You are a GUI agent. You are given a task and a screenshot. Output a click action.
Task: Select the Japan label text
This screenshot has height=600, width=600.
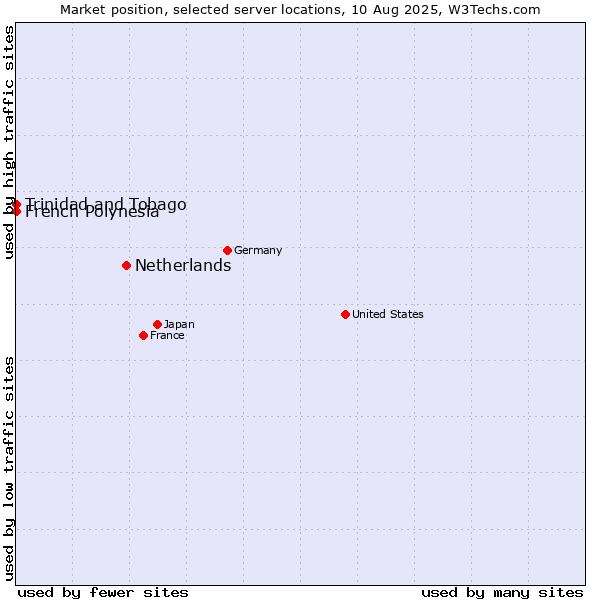pyautogui.click(x=179, y=324)
